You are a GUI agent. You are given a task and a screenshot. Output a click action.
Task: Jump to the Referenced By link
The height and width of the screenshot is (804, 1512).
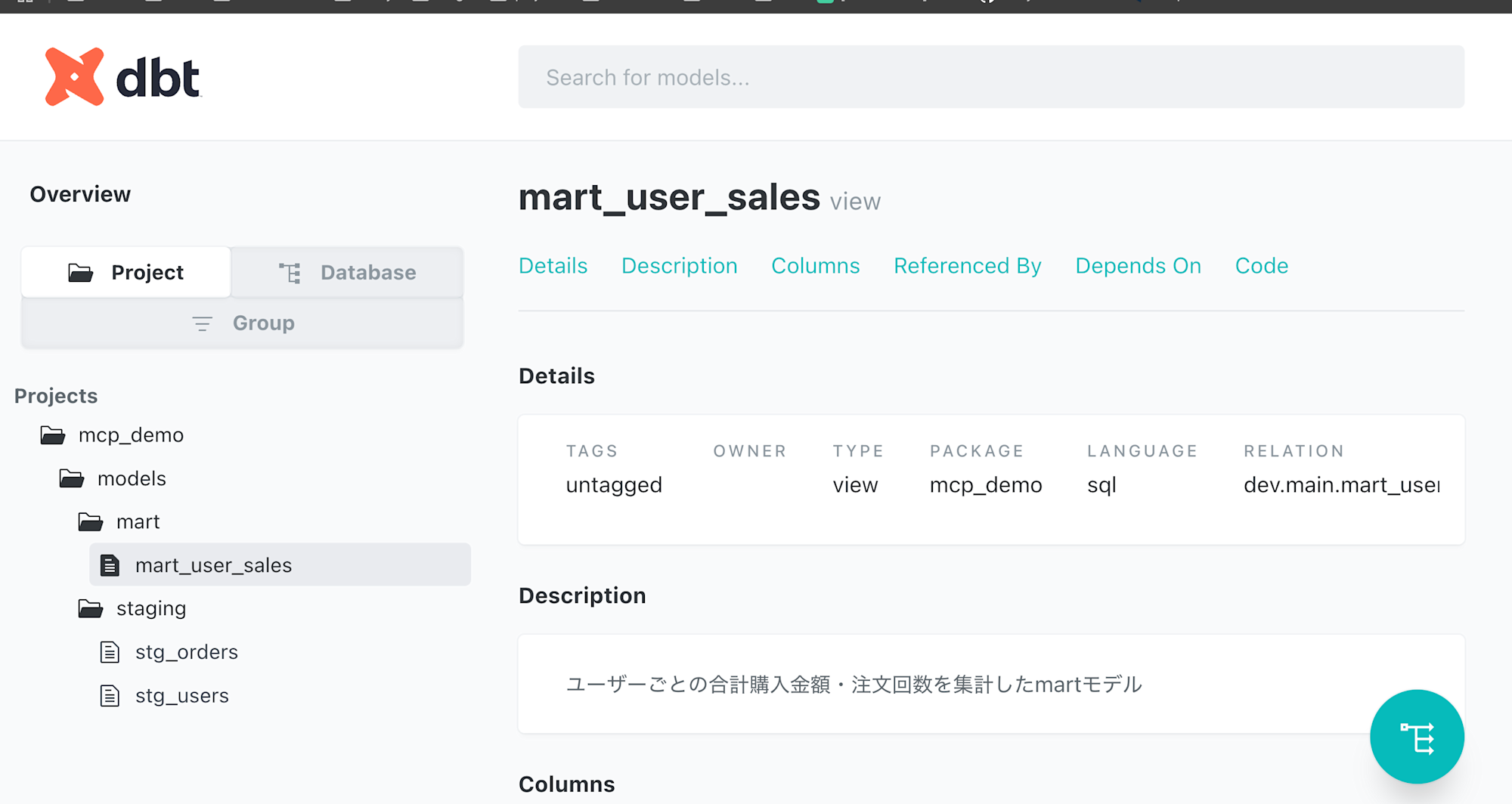click(967, 266)
